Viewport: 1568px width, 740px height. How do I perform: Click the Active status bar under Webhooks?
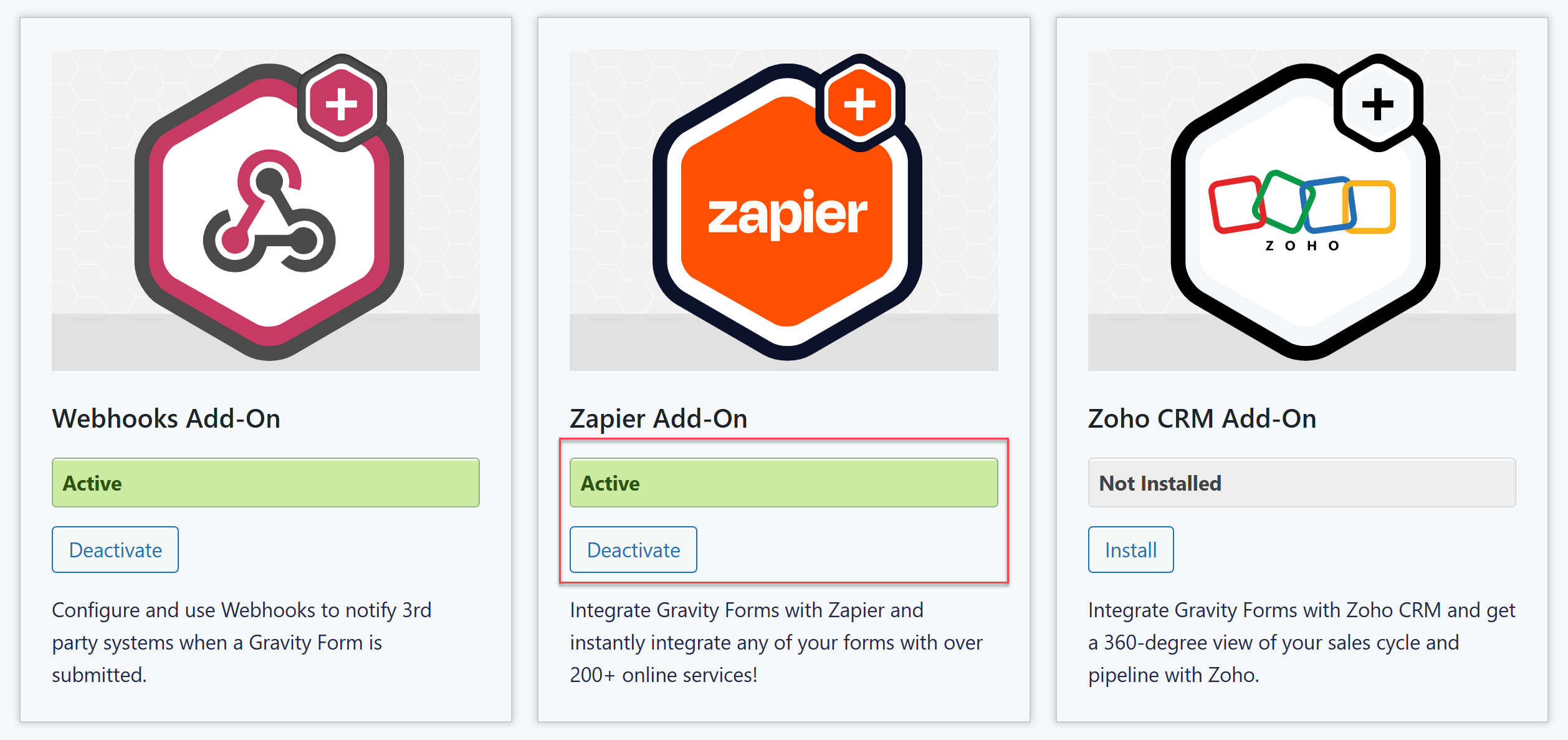point(265,483)
